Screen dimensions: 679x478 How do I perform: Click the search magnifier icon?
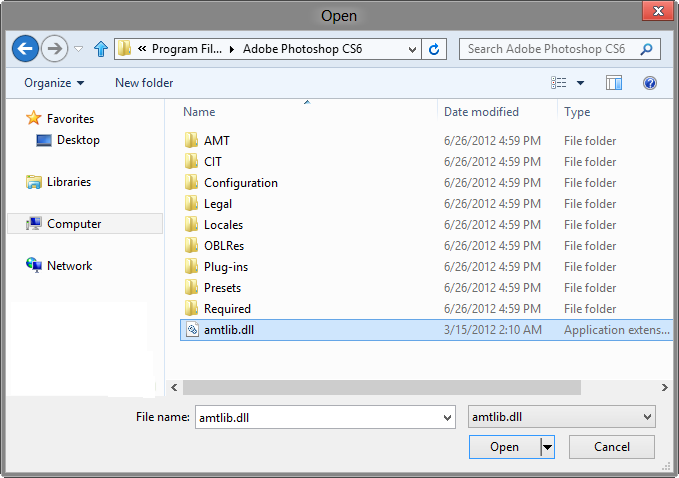click(647, 49)
